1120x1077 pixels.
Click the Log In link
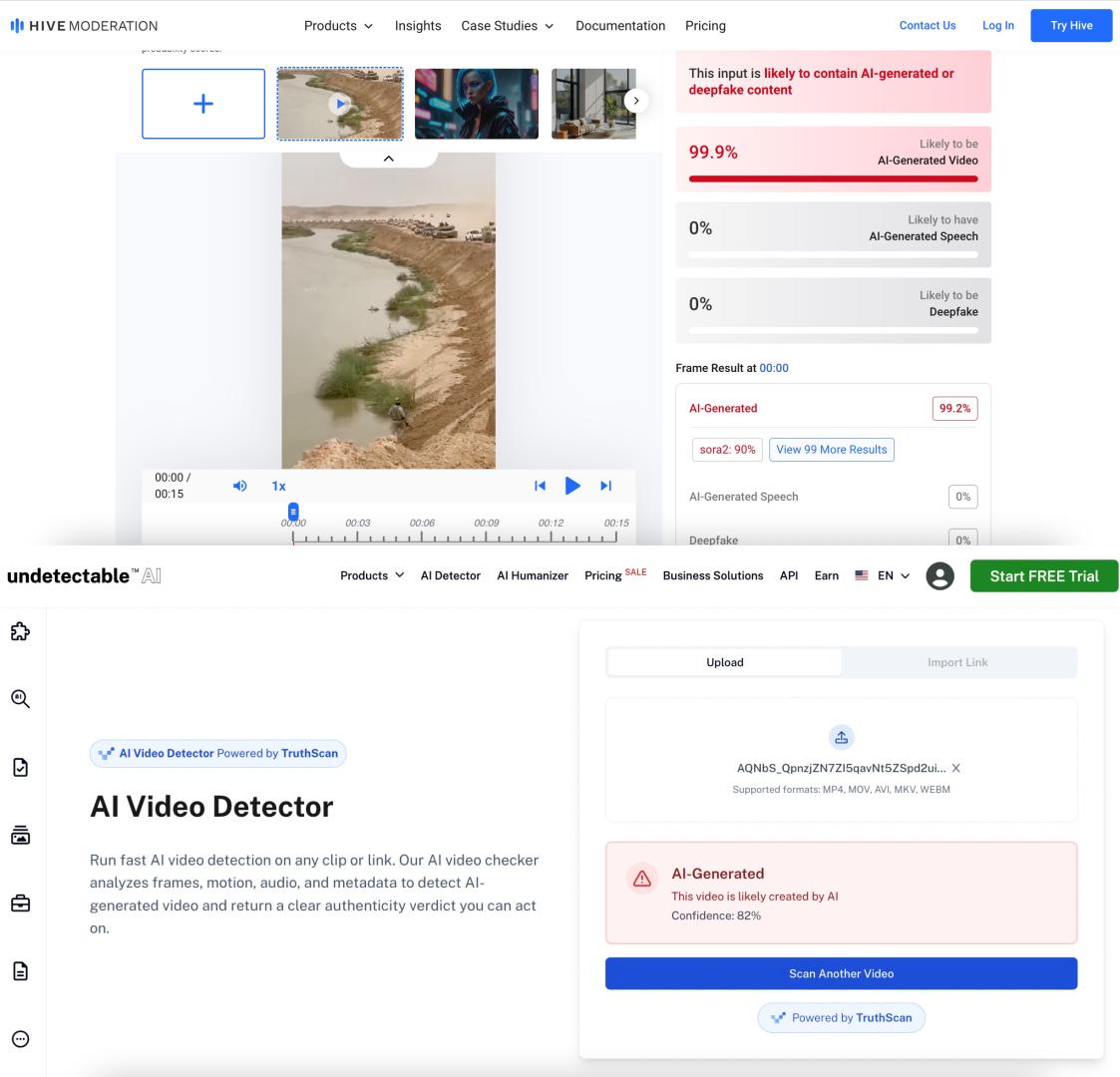[x=998, y=25]
